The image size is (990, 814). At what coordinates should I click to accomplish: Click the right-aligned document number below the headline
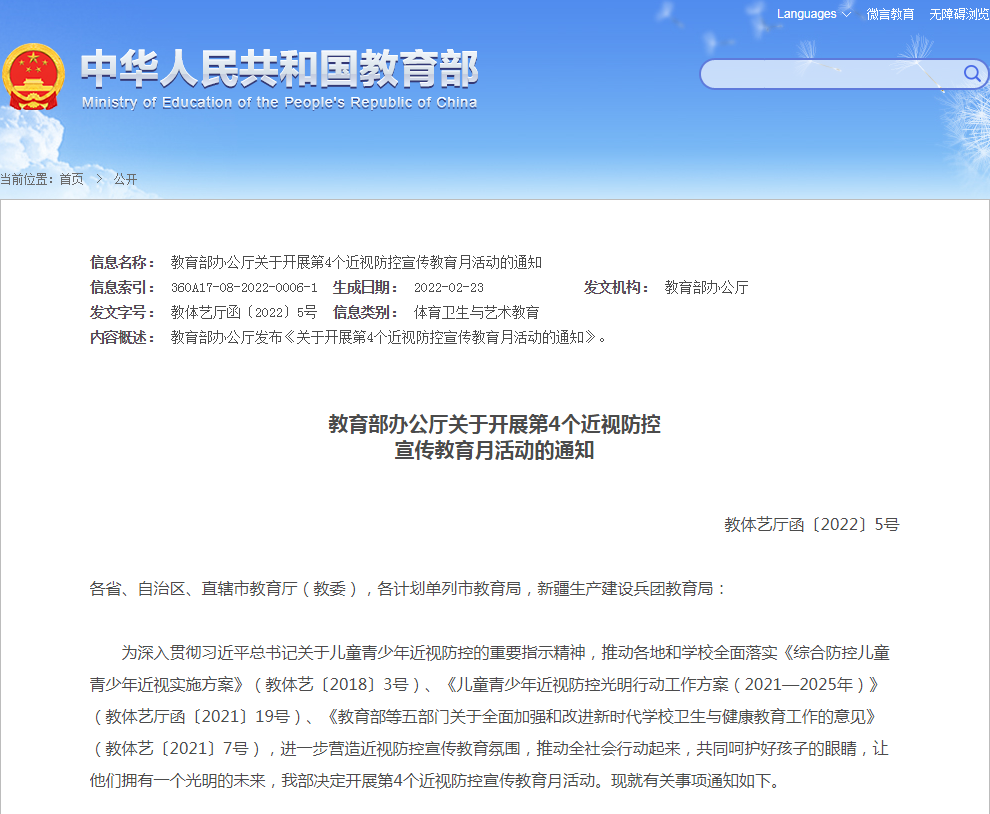[811, 525]
